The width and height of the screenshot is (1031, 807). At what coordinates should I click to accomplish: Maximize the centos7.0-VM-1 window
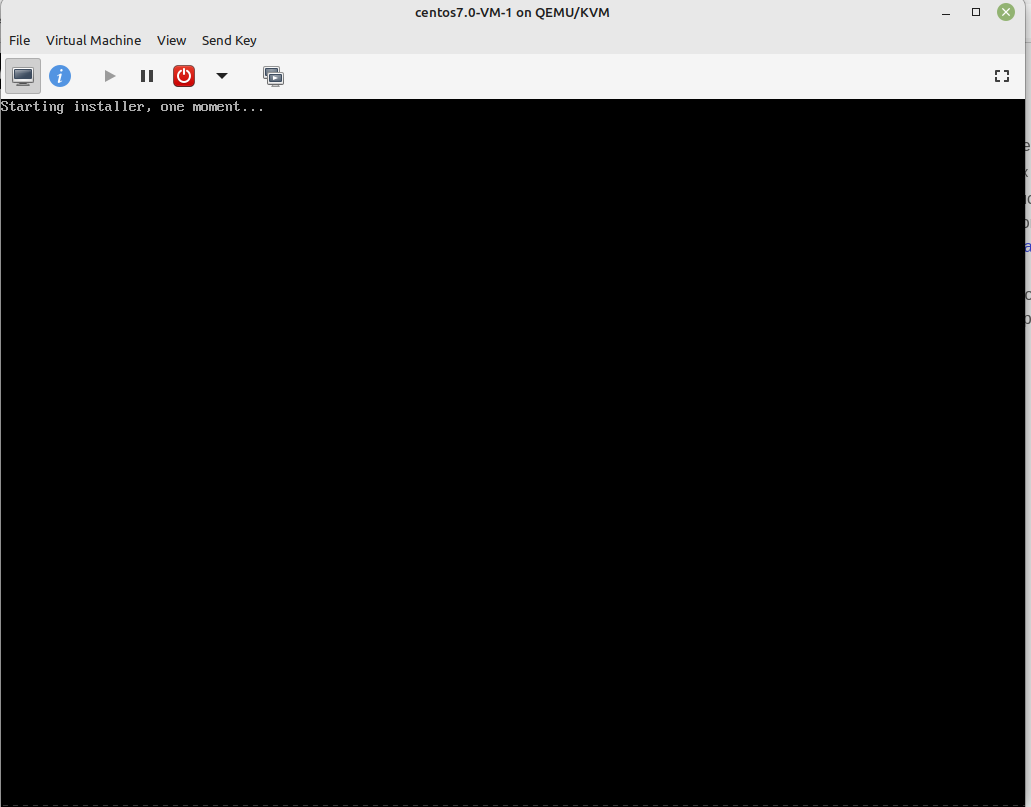976,12
